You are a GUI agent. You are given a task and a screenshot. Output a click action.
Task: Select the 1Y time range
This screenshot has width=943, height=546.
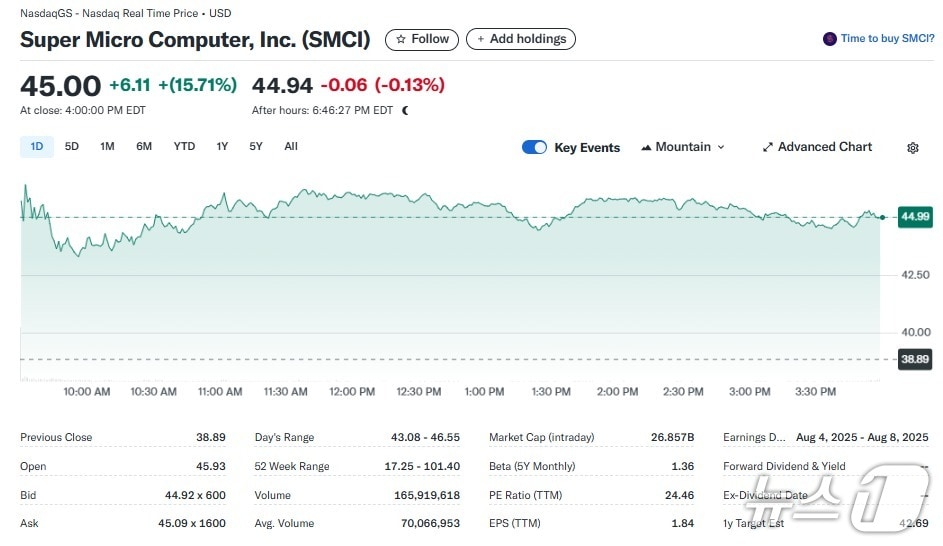pyautogui.click(x=222, y=147)
